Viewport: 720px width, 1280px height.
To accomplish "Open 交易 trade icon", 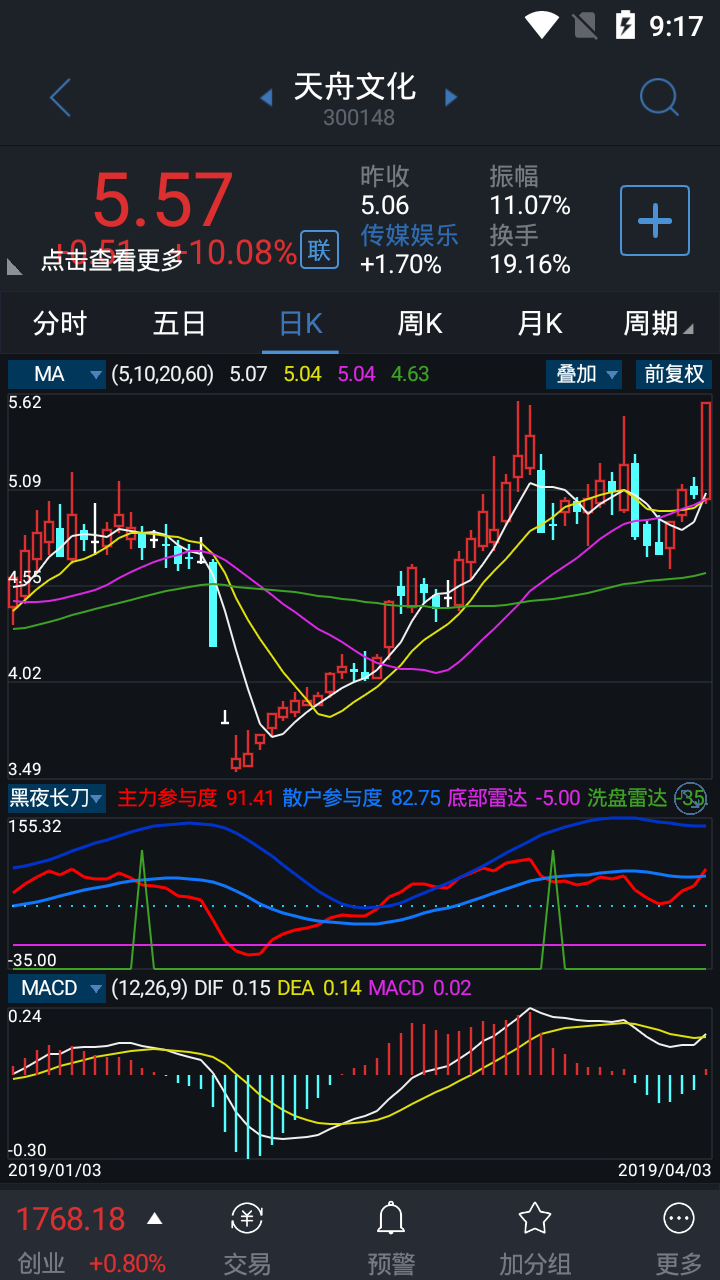I will [247, 1219].
